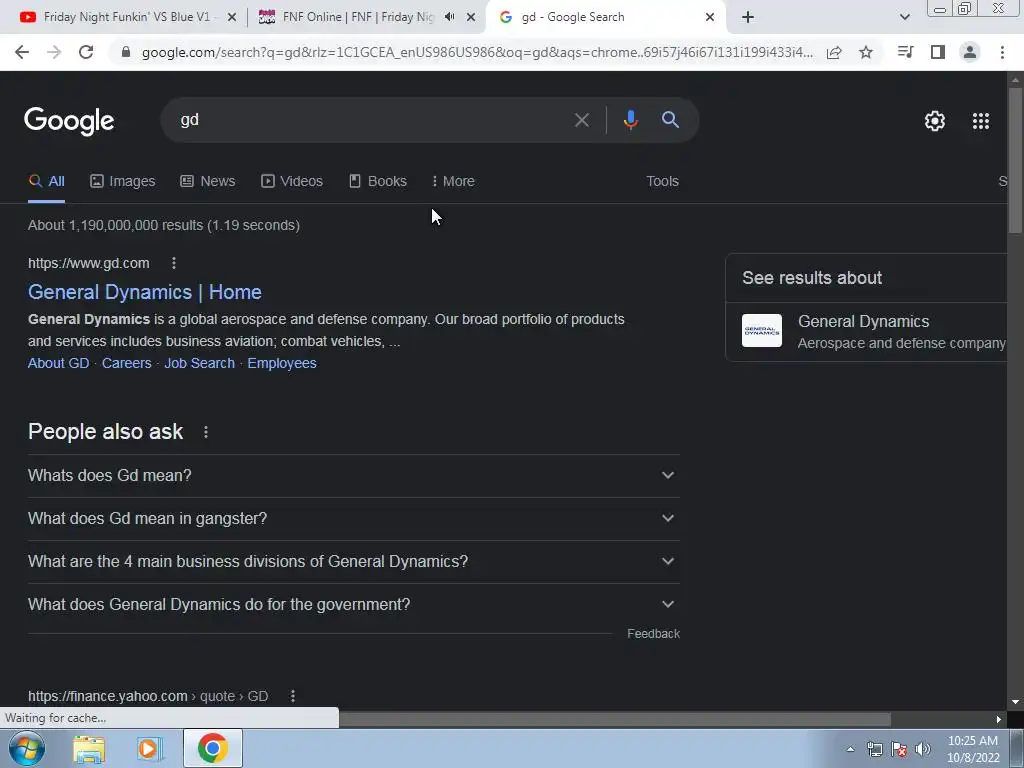
Task: Click the magnifying glass search button
Action: [671, 120]
